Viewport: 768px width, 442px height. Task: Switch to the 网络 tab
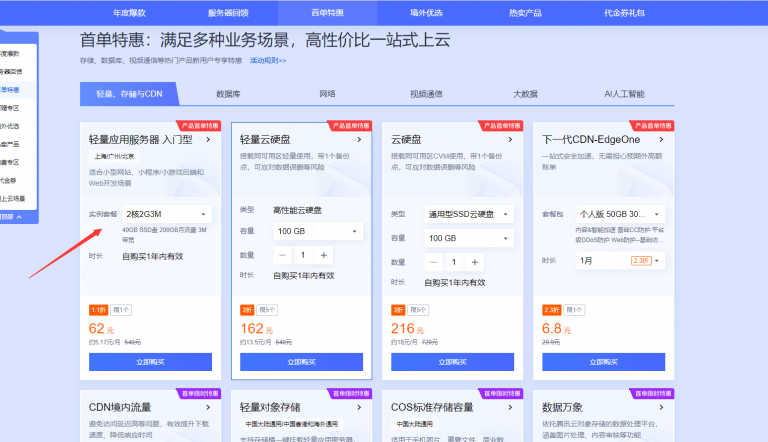point(327,94)
